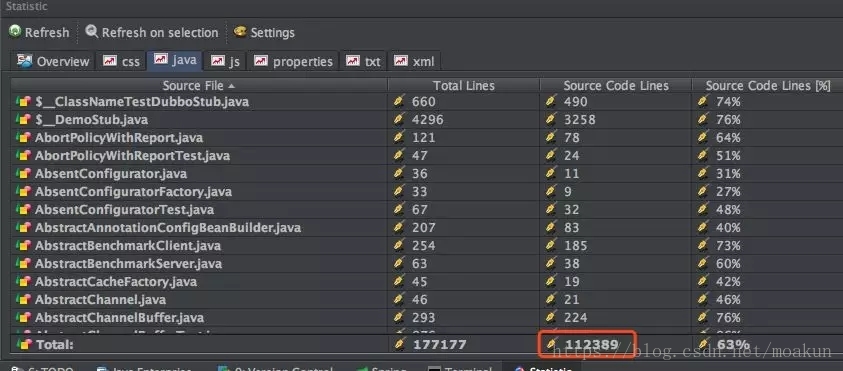Click the chart icon on xml tab
This screenshot has height=371, width=843.
(x=401, y=61)
